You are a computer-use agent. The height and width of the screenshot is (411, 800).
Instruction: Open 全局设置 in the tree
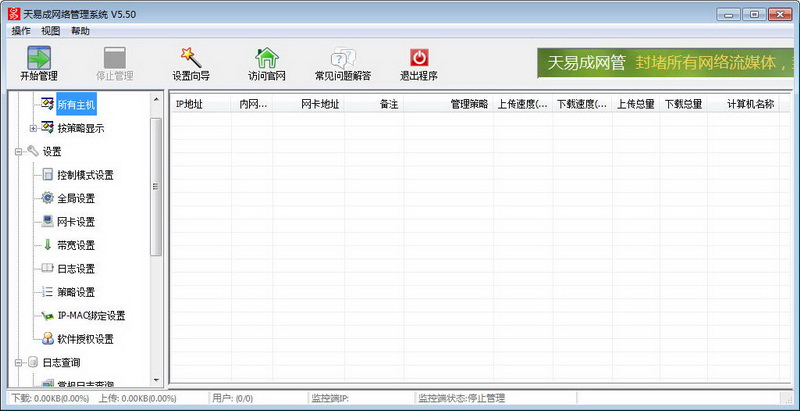click(76, 199)
